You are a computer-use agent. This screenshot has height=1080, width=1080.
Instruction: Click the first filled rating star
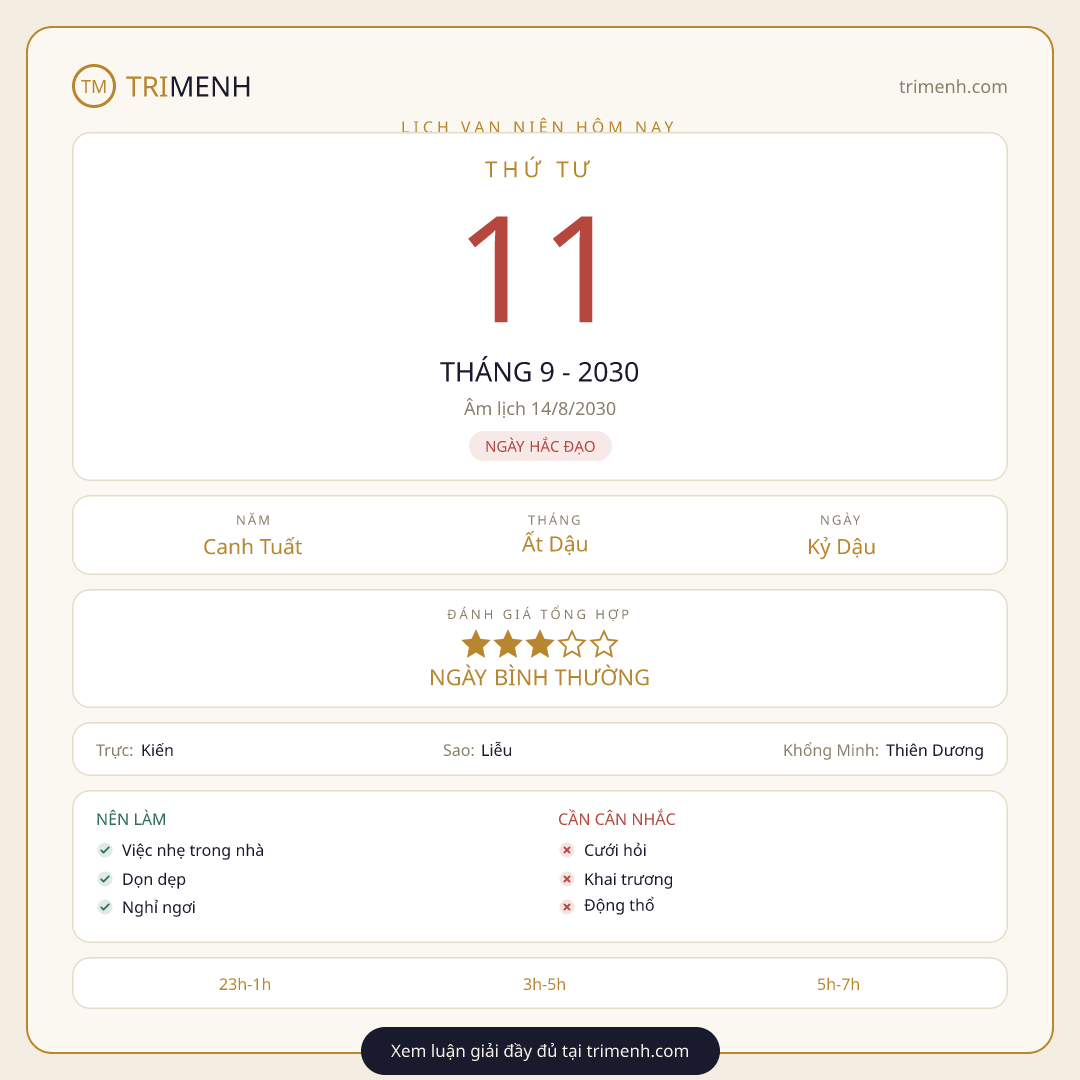click(x=475, y=645)
